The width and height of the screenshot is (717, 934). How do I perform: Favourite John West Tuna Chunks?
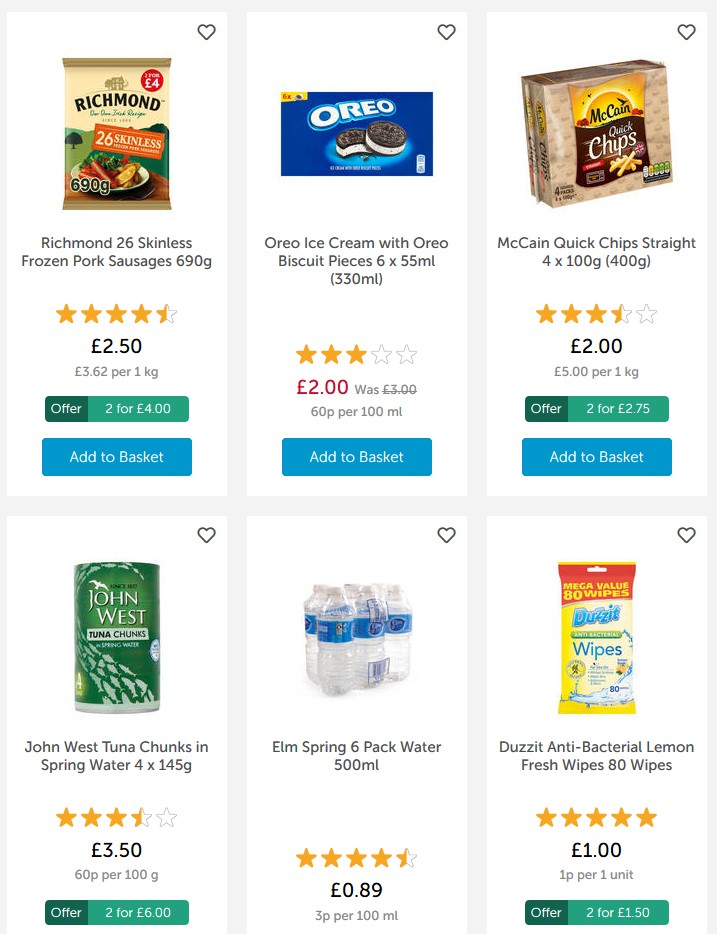click(206, 535)
